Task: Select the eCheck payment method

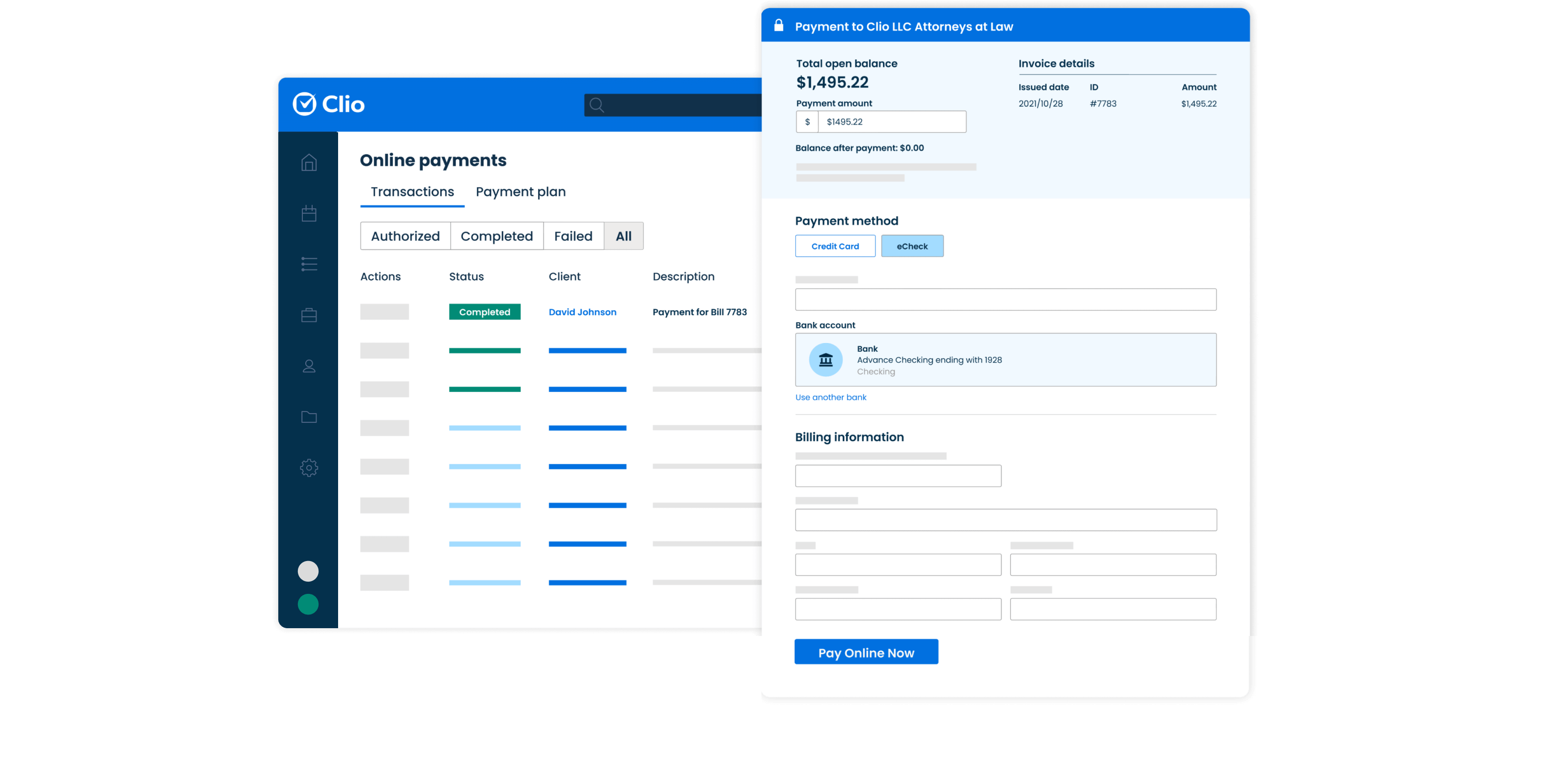Action: click(x=912, y=246)
